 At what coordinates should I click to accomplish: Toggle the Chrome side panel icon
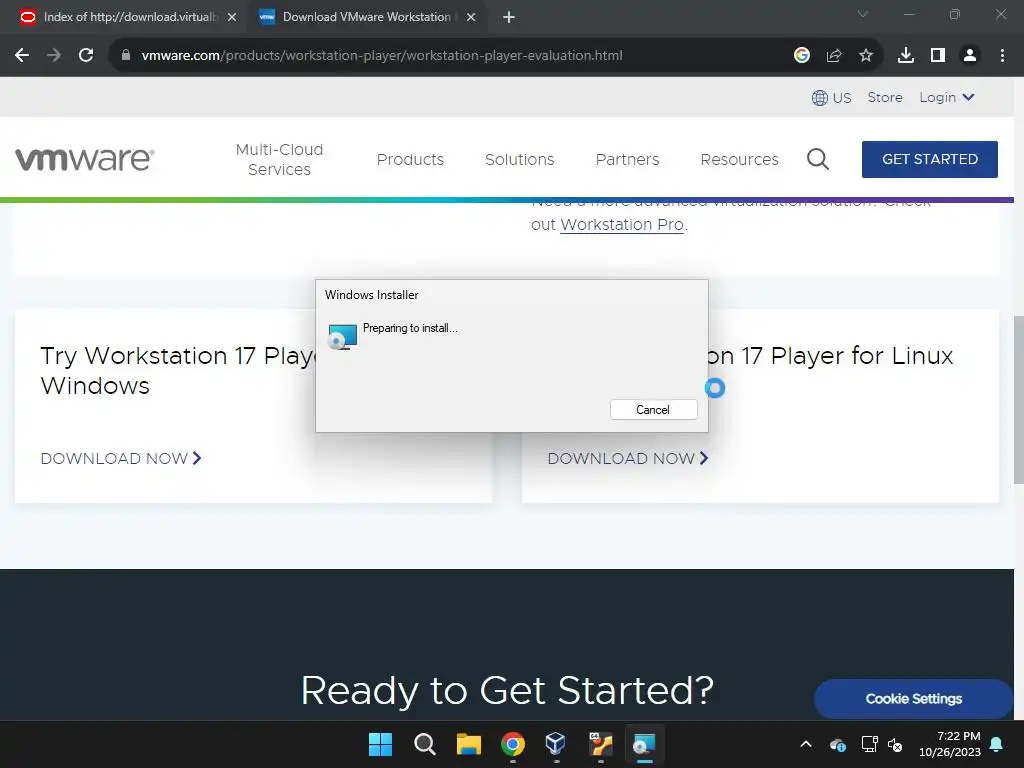[937, 56]
